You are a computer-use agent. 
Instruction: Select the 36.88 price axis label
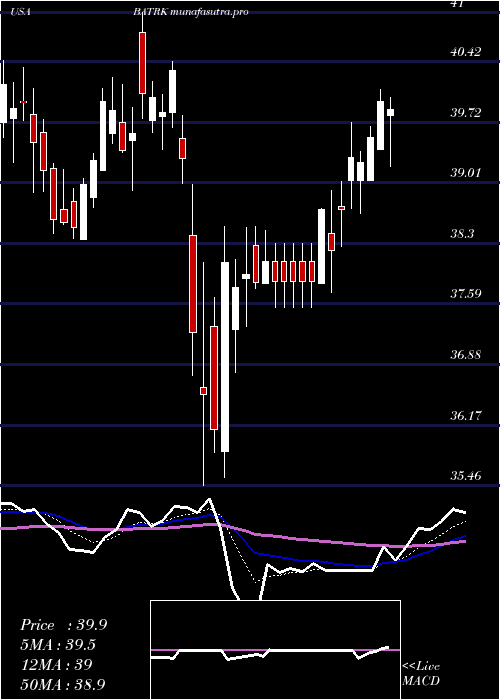(x=466, y=355)
